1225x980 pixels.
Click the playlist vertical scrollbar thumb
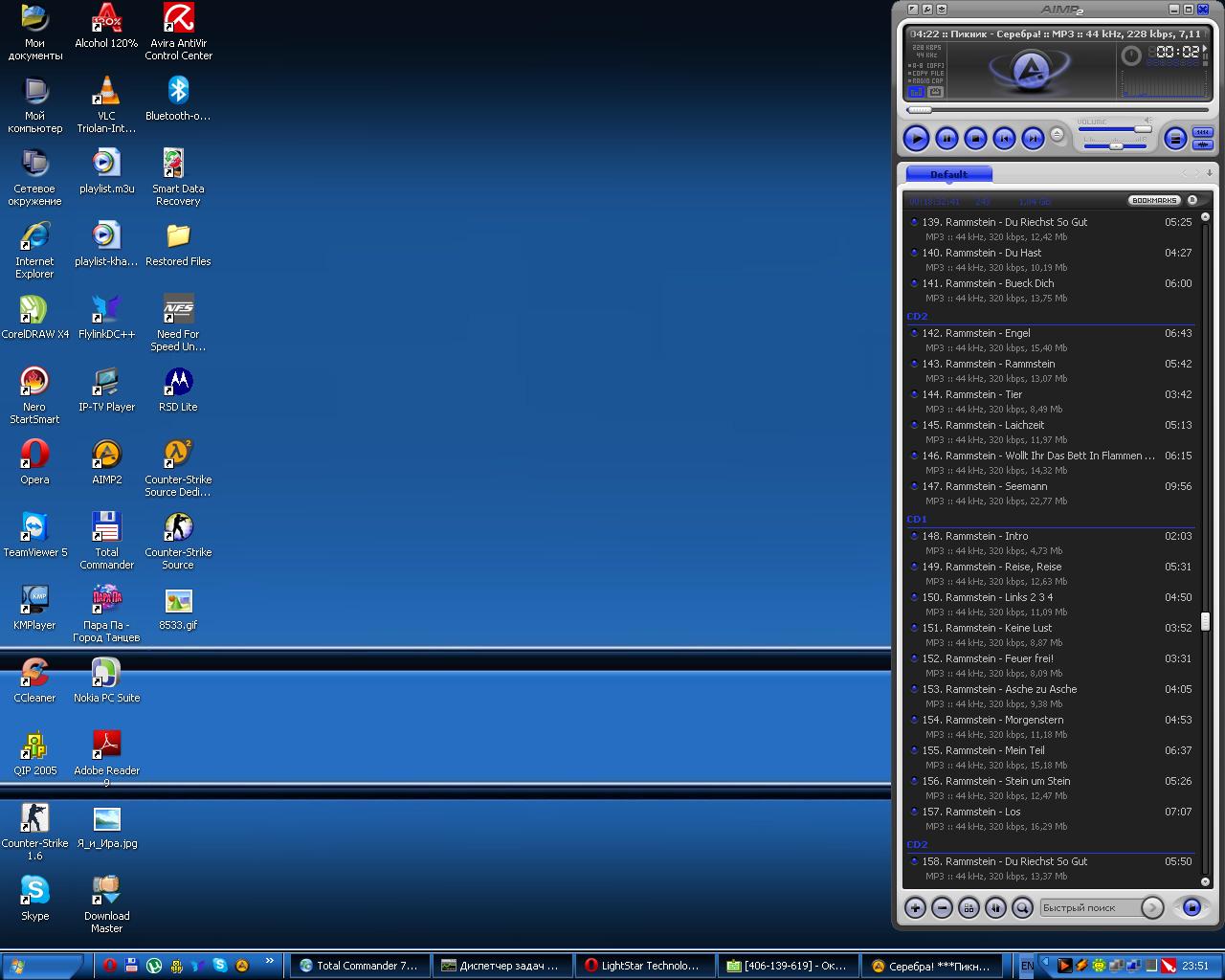tap(1205, 621)
